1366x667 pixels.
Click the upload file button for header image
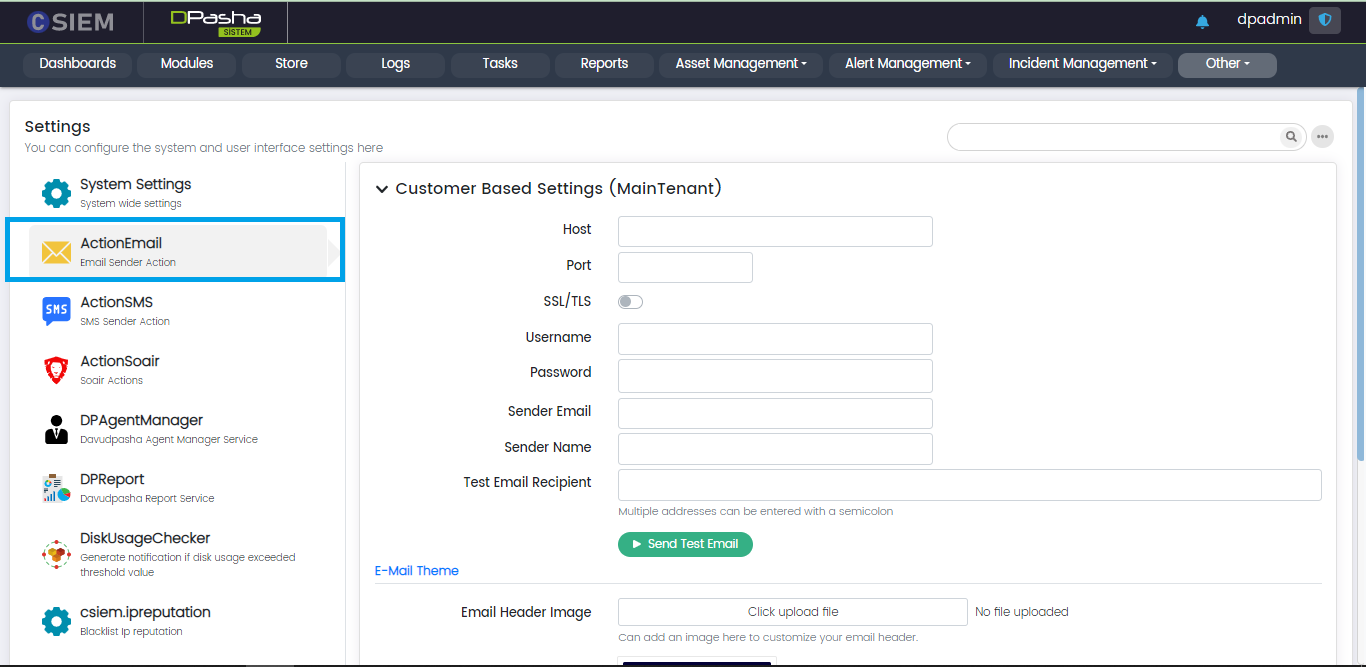click(x=792, y=612)
